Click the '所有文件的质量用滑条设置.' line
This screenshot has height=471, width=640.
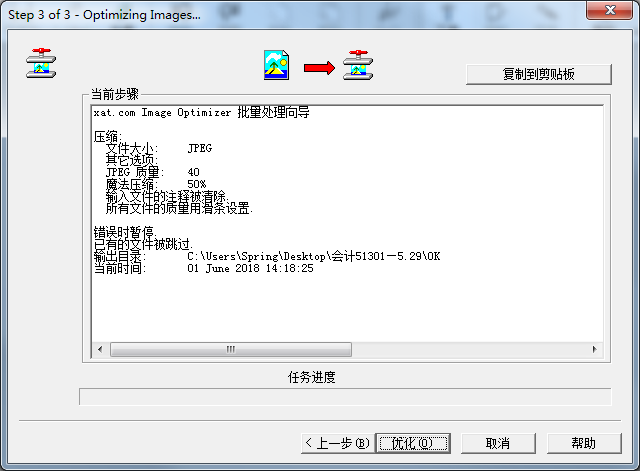point(179,208)
